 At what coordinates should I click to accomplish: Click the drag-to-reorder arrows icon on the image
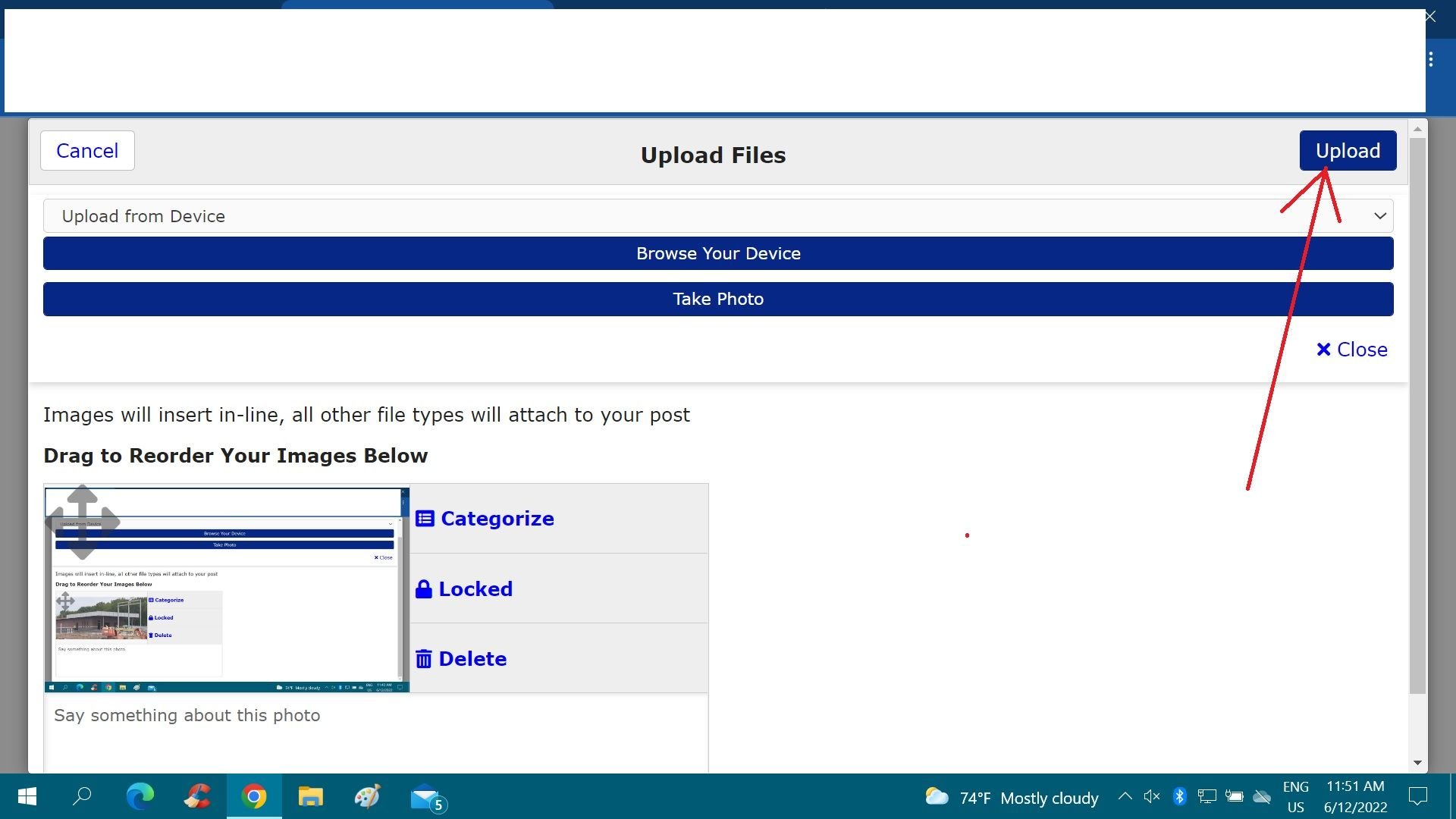[x=83, y=522]
